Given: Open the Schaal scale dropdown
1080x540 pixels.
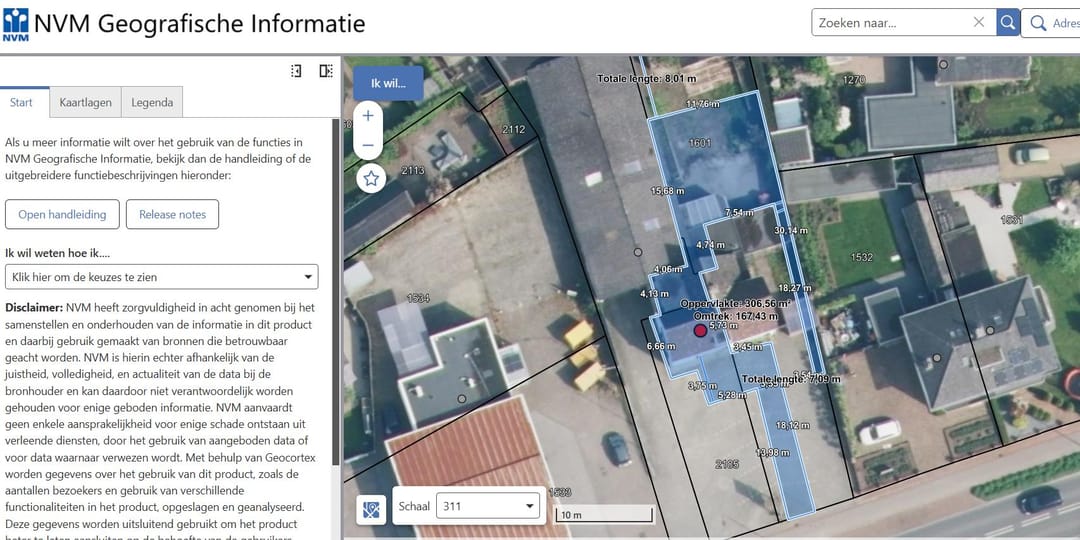Looking at the screenshot, I should [489, 506].
